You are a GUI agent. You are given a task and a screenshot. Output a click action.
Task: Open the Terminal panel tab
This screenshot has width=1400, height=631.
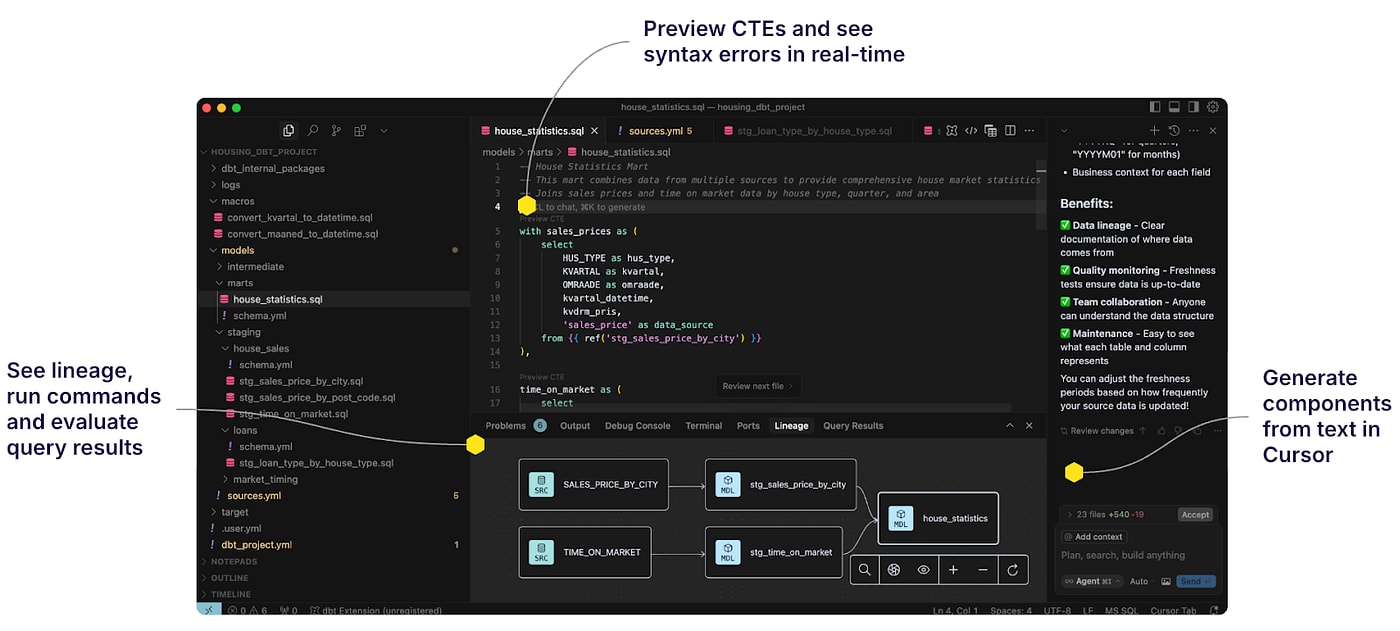pos(704,425)
